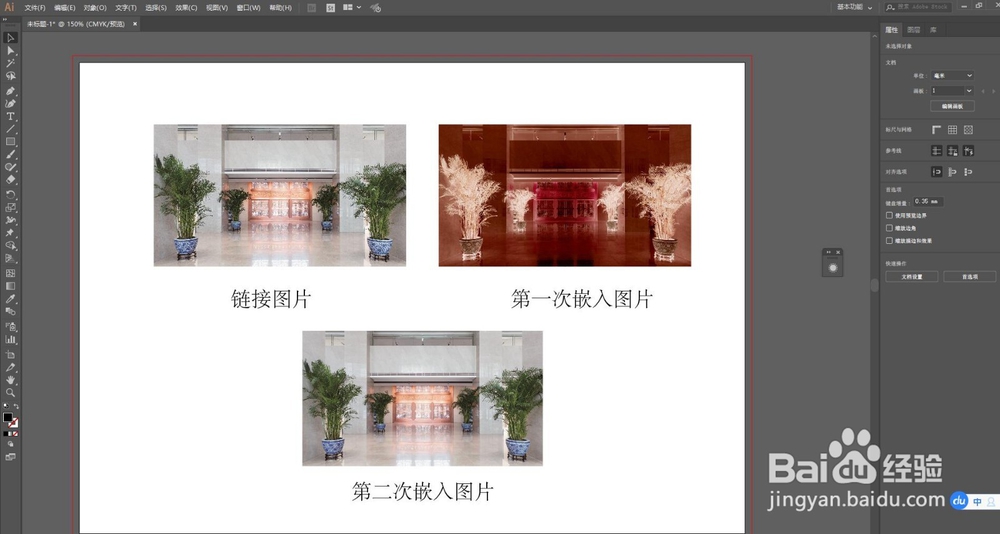Select the Rectangle tool

pyautogui.click(x=11, y=142)
